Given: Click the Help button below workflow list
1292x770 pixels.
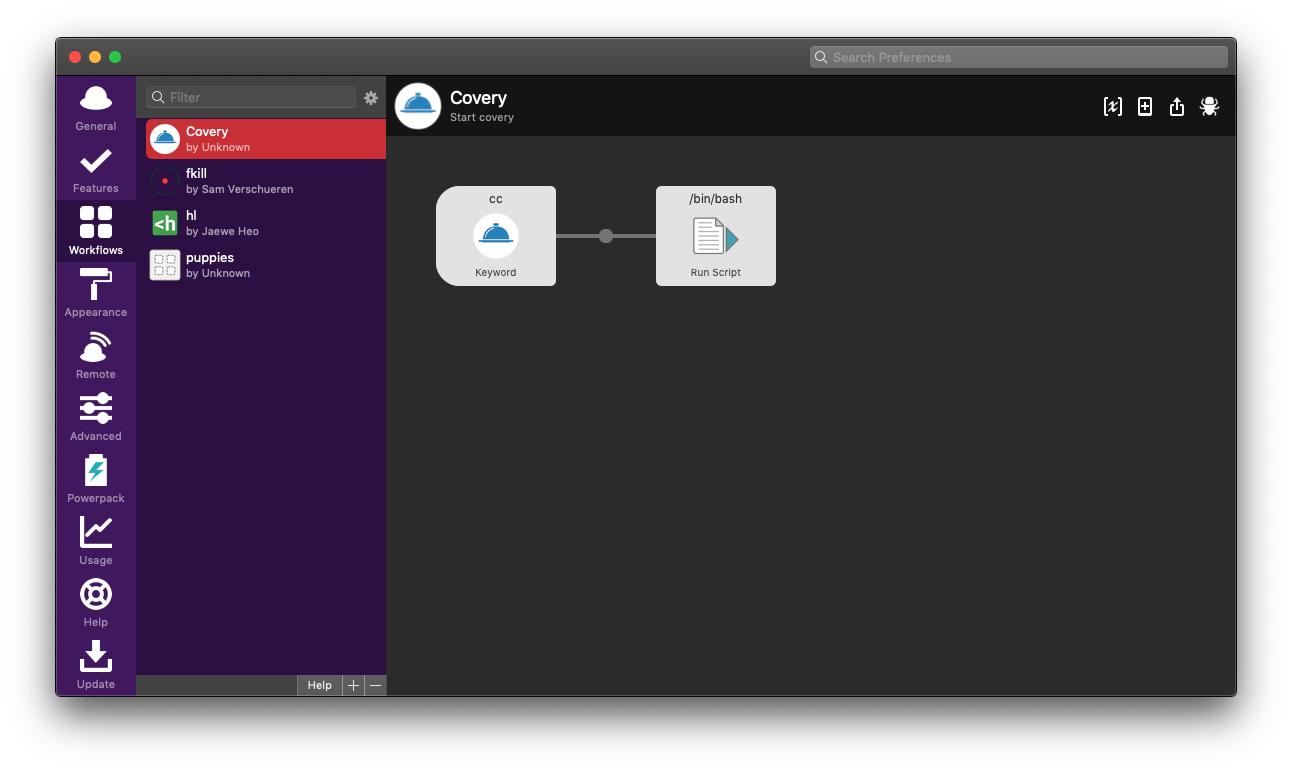Looking at the screenshot, I should pos(319,685).
